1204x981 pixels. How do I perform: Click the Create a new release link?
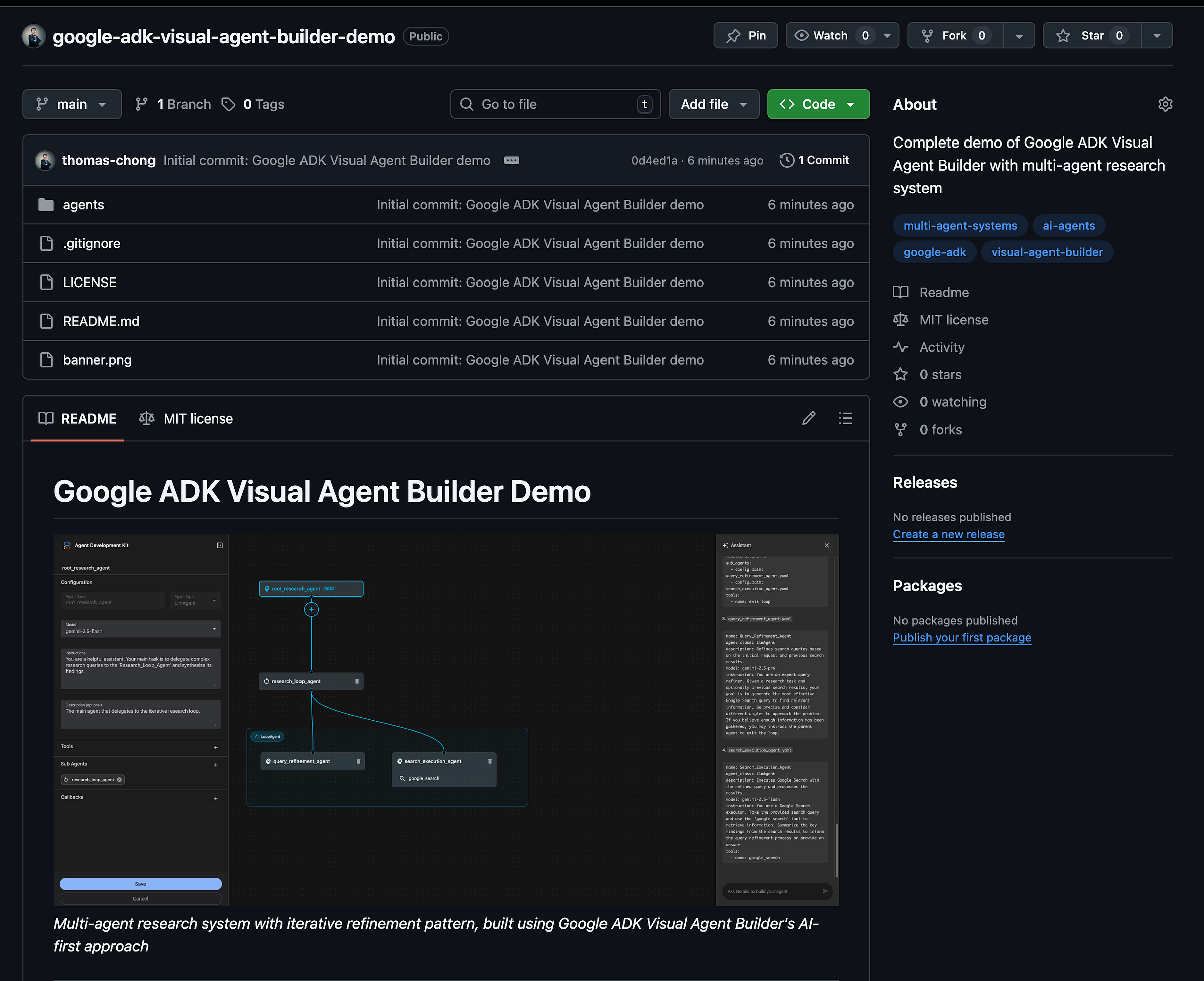tap(949, 534)
